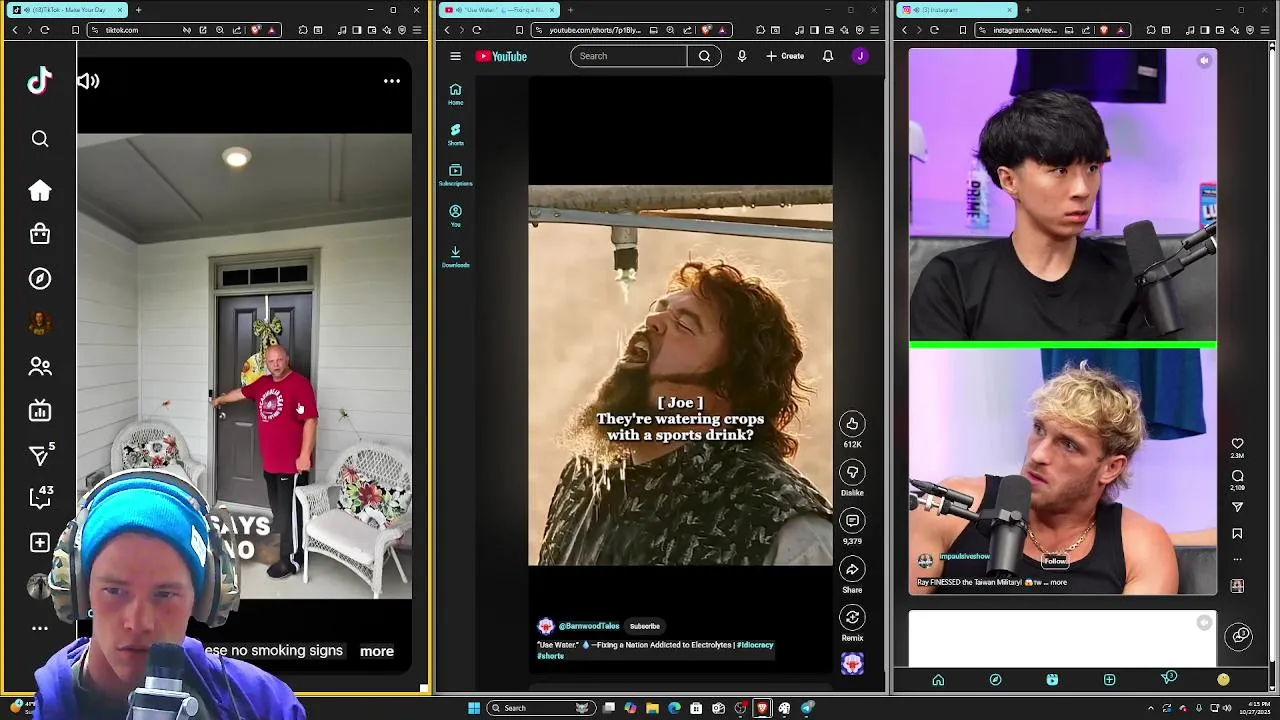The width and height of the screenshot is (1280, 720).
Task: Like the Instagram reel heart icon
Action: (x=1237, y=443)
